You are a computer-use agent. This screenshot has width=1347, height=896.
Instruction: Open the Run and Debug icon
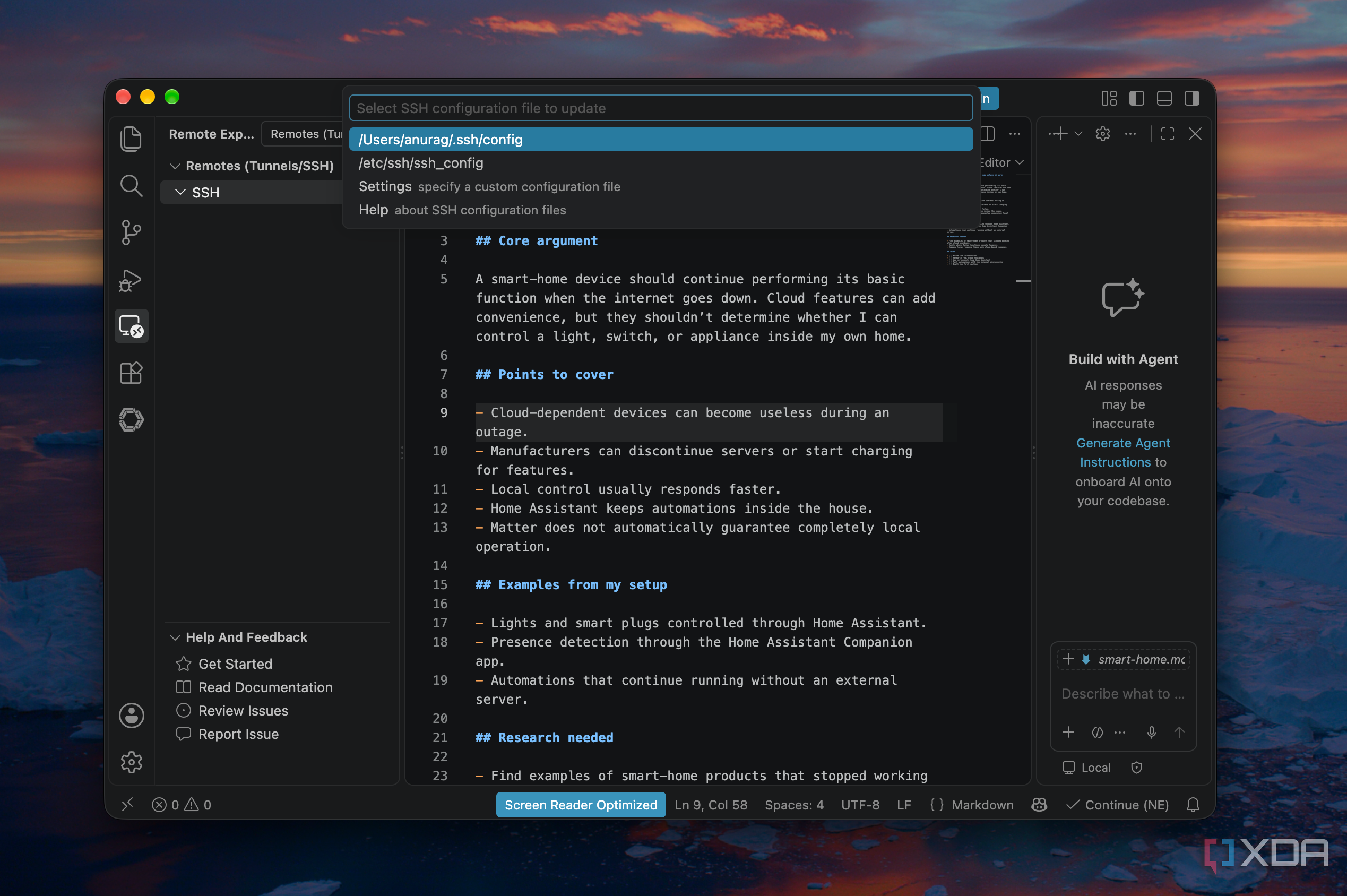click(130, 280)
